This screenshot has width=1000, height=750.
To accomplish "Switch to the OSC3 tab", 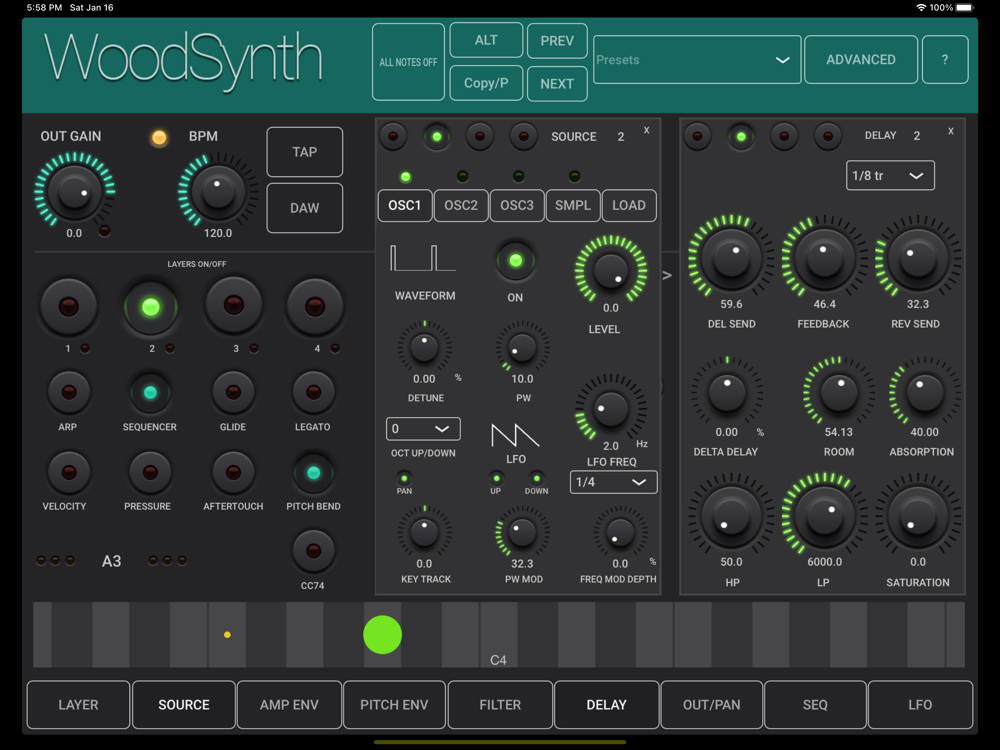I will click(x=517, y=205).
